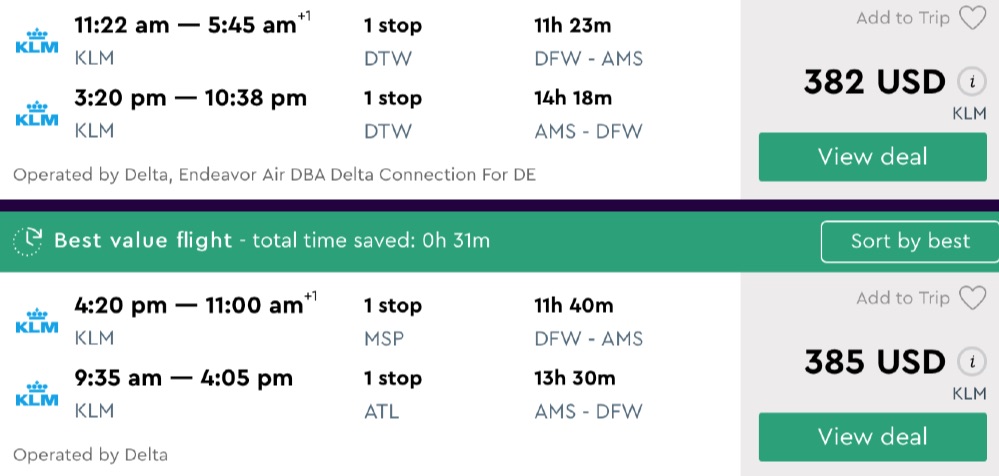This screenshot has width=999, height=476.
Task: Open info icon beside 385 USD price
Action: 968,362
